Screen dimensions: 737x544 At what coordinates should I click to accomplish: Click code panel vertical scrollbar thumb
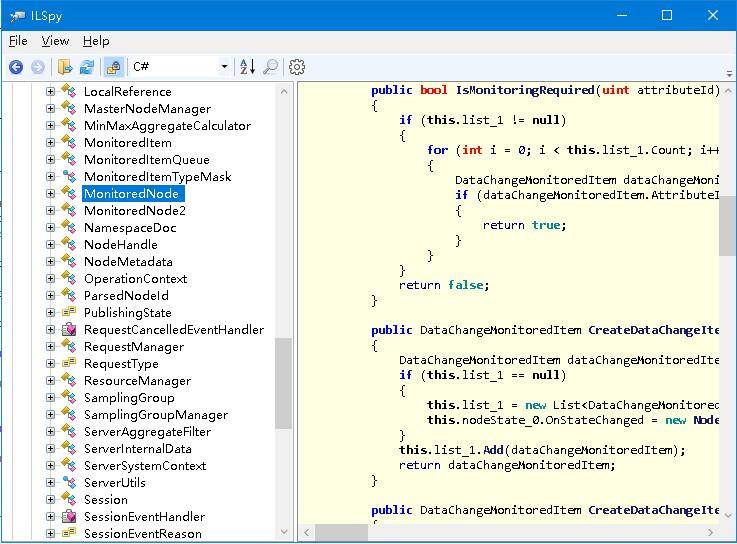[728, 226]
